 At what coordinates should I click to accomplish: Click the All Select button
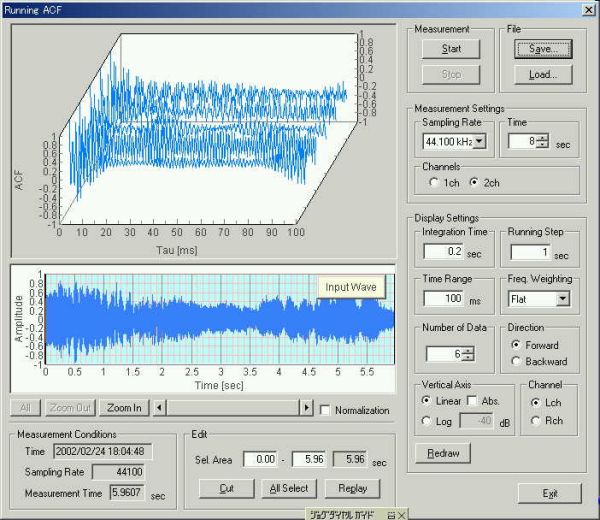(291, 488)
